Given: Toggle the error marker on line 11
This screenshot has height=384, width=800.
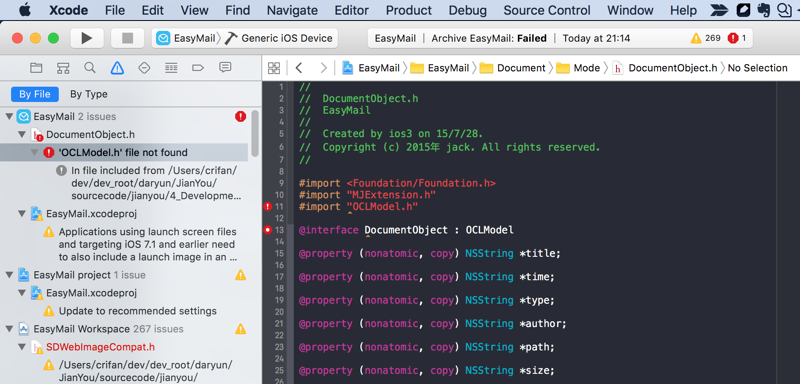Looking at the screenshot, I should pyautogui.click(x=267, y=207).
